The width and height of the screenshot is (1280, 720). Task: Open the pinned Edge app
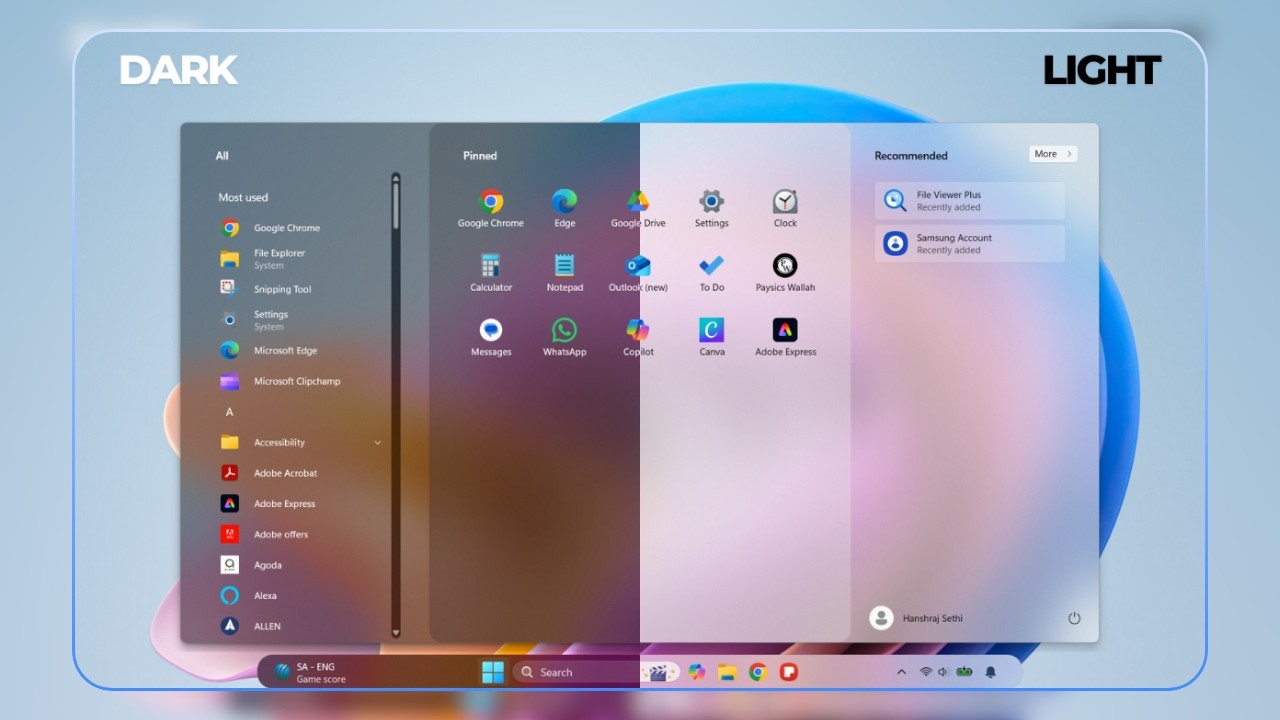point(565,209)
